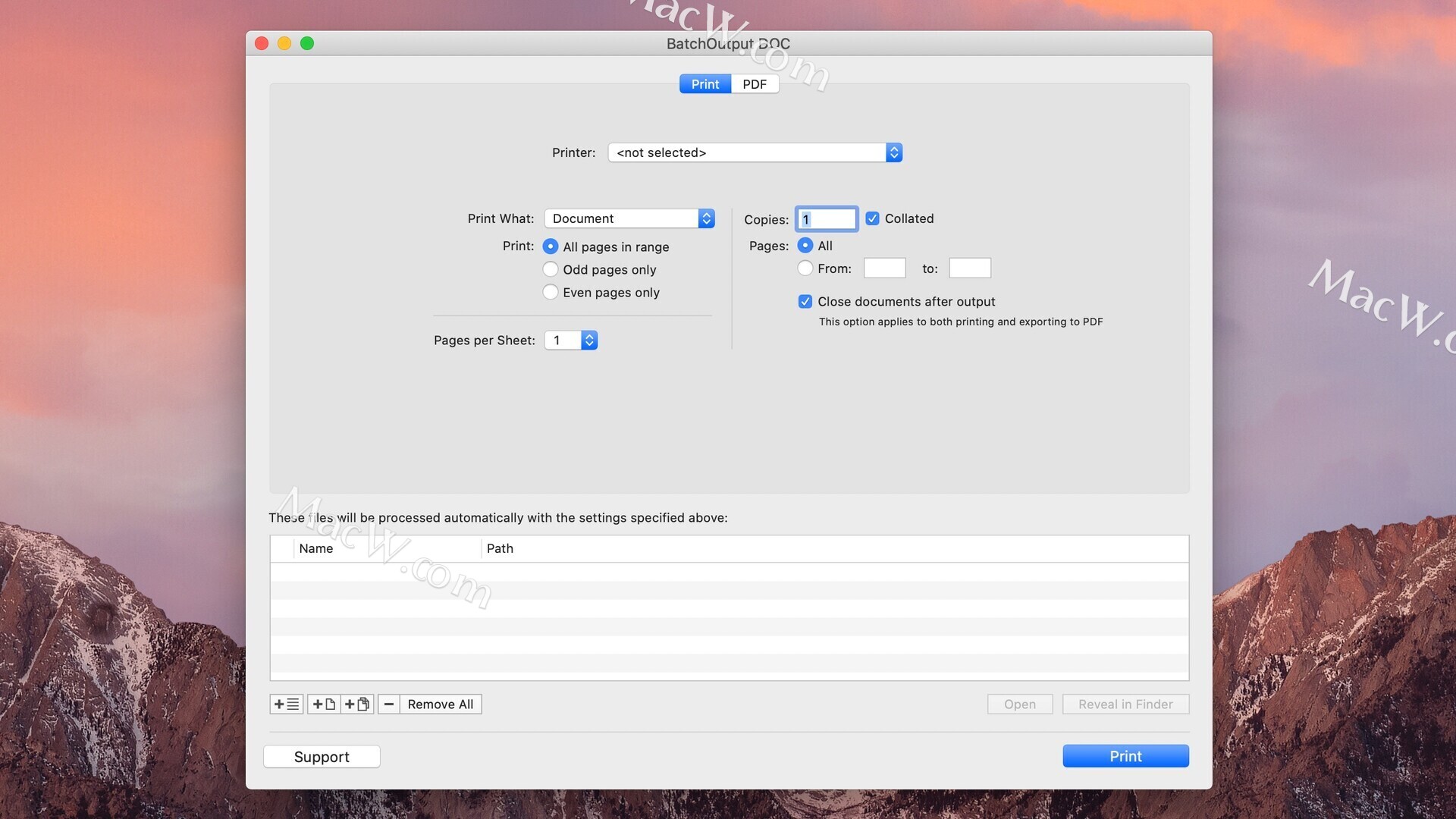Click the add multiple documents icon

coord(357,704)
